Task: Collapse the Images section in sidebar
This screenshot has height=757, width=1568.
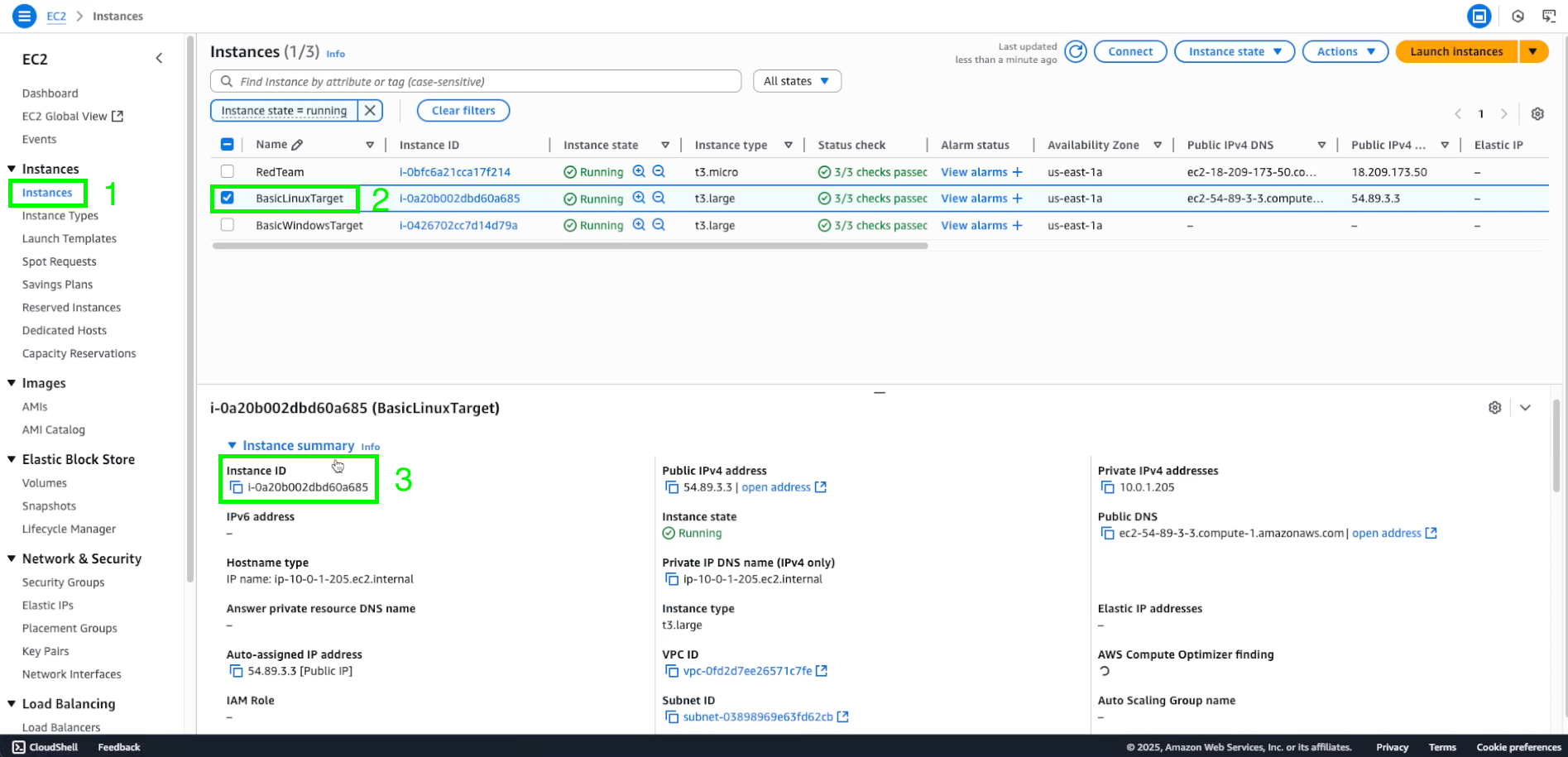Action: (12, 383)
